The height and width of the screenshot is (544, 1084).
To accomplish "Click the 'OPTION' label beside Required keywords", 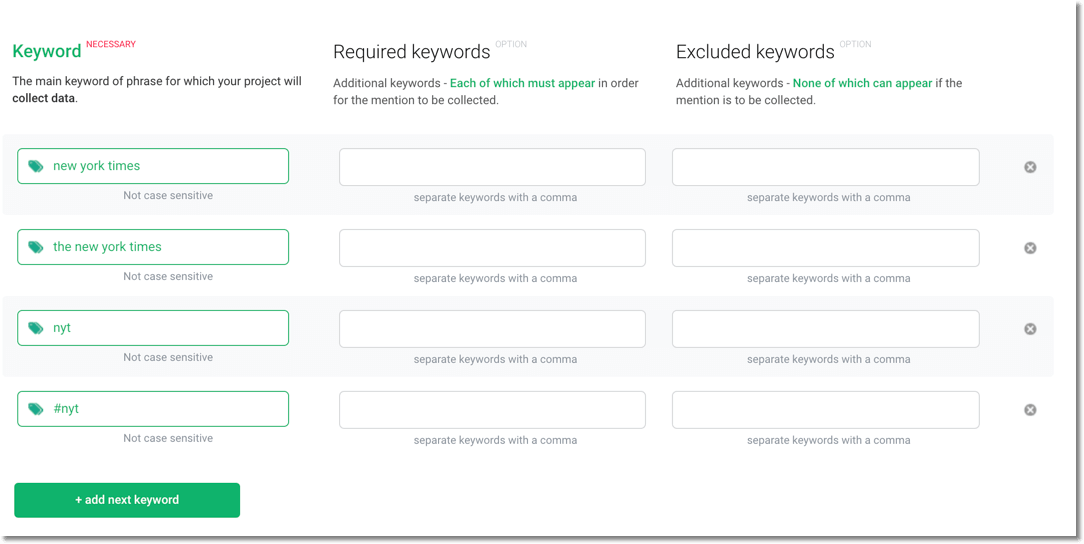I will tap(511, 44).
